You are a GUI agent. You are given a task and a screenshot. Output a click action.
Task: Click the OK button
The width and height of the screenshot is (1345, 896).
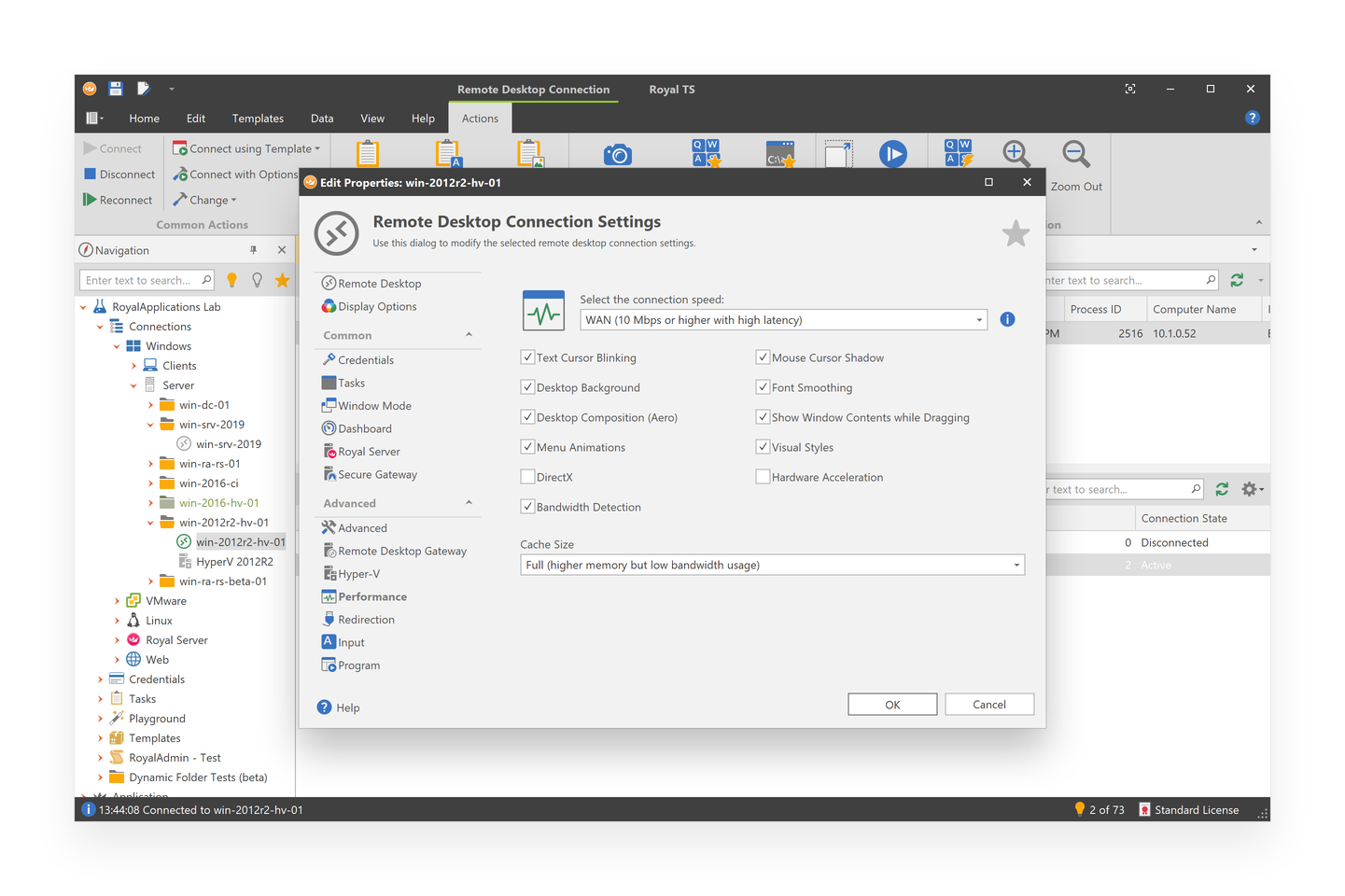pos(891,704)
